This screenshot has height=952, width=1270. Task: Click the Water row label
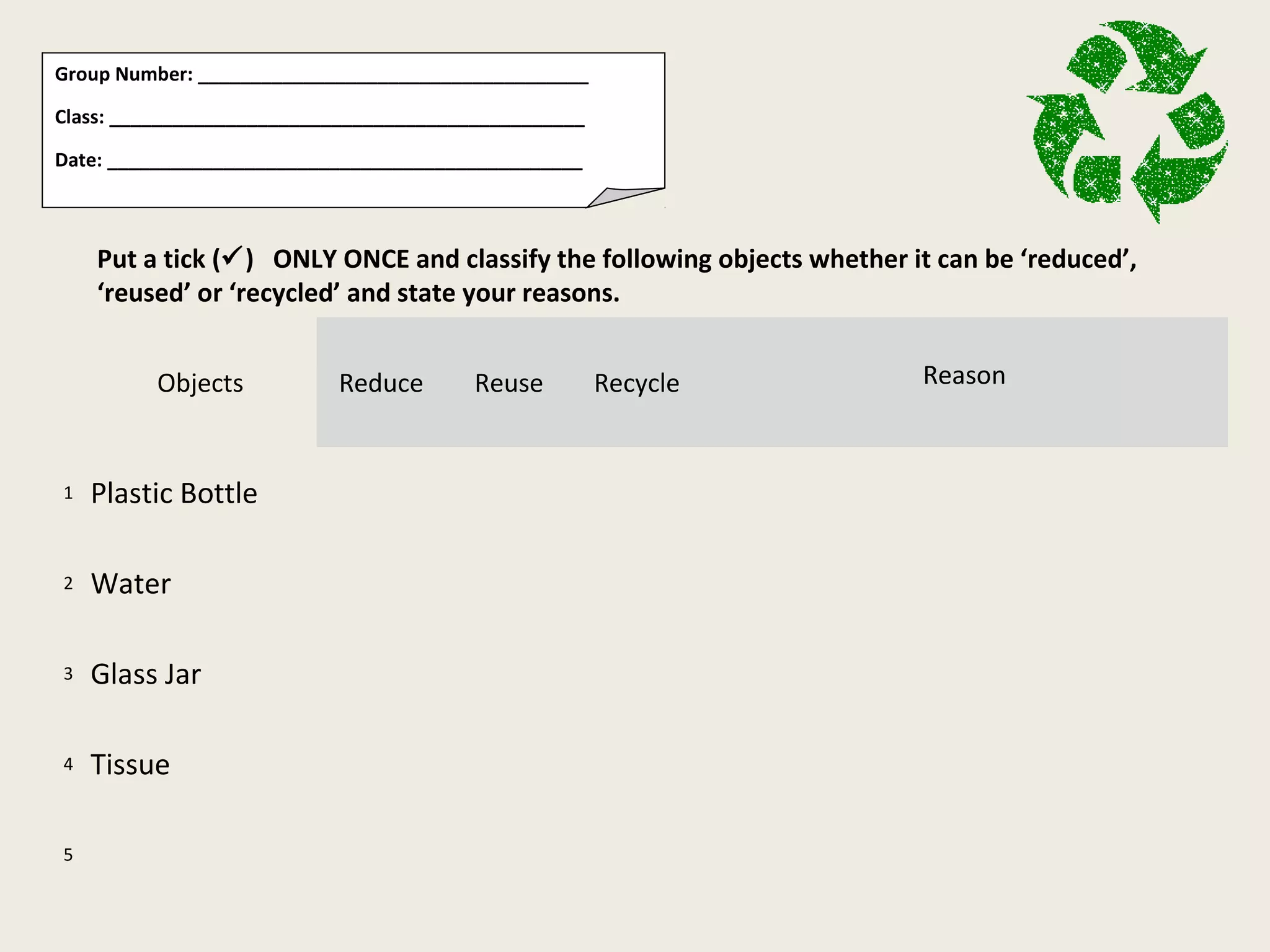[131, 584]
